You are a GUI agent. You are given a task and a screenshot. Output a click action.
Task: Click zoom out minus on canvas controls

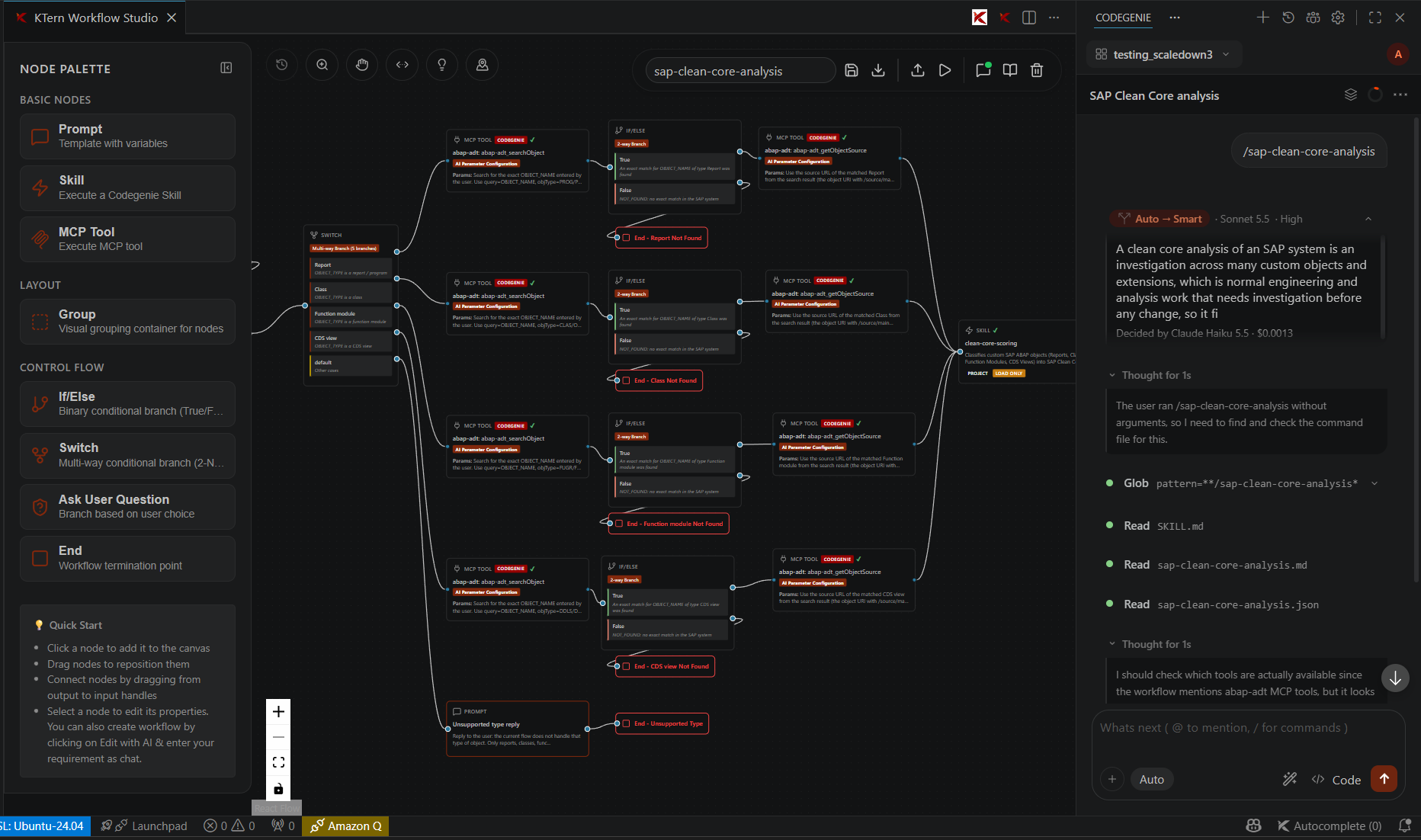[x=278, y=737]
